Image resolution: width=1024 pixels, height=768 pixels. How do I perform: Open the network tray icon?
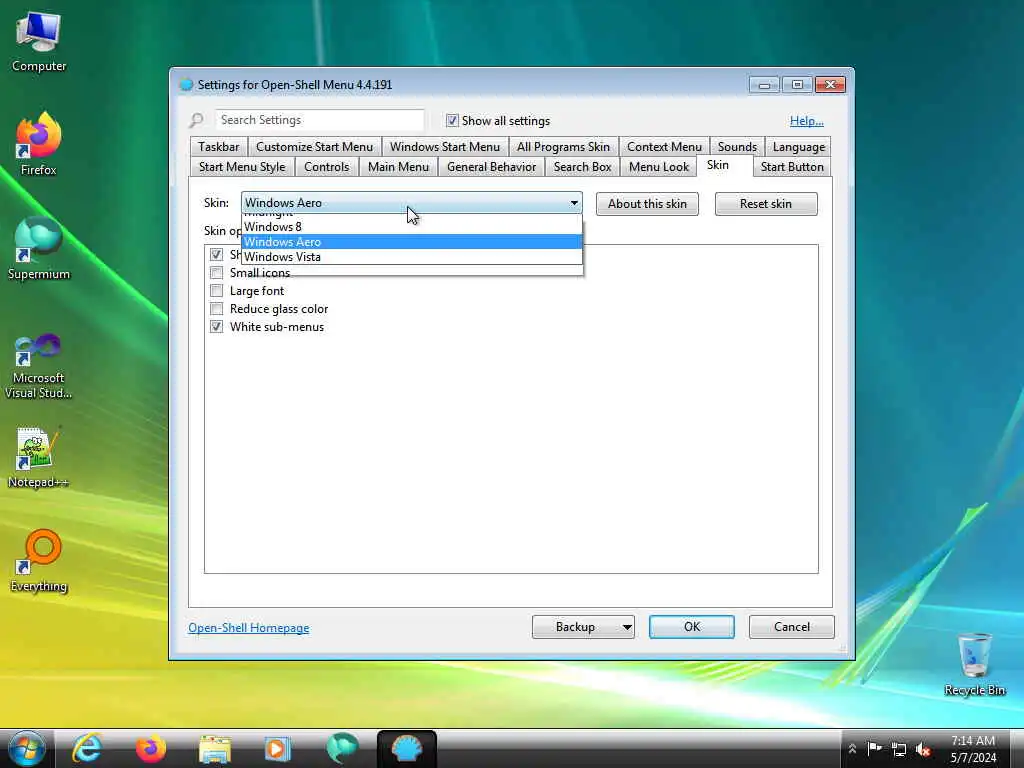[899, 749]
